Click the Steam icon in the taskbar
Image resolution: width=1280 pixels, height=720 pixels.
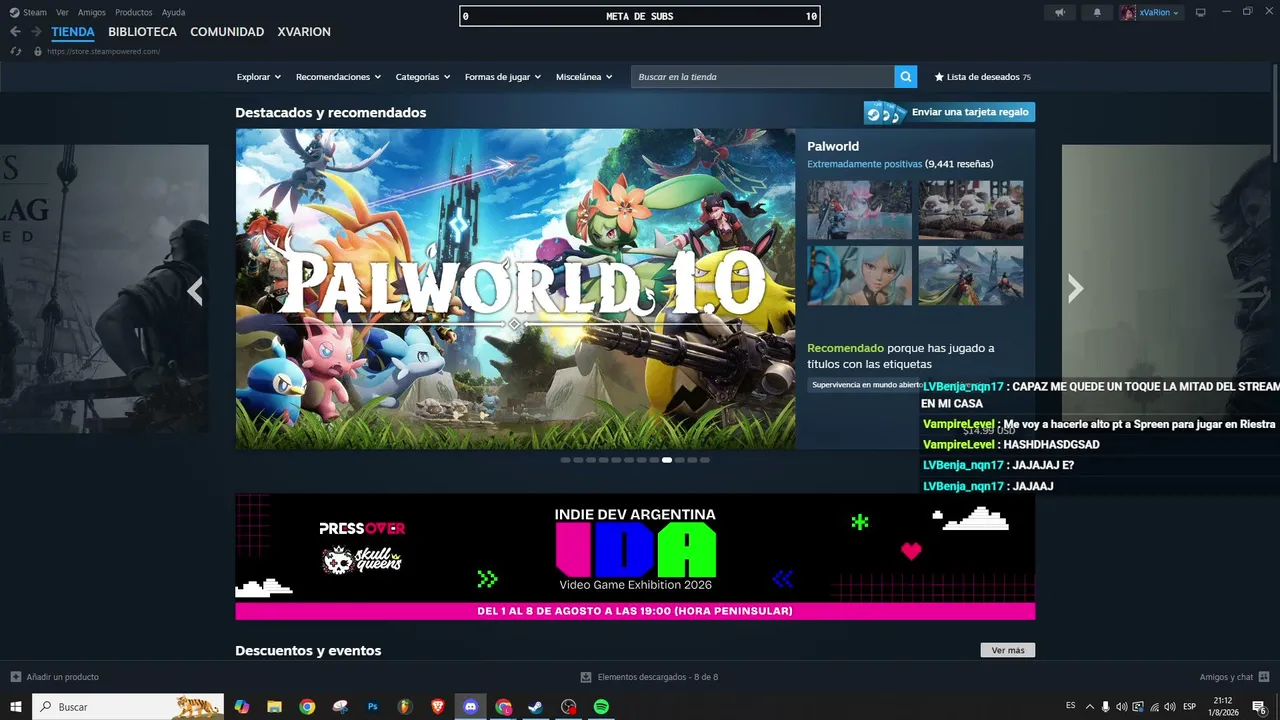point(536,707)
